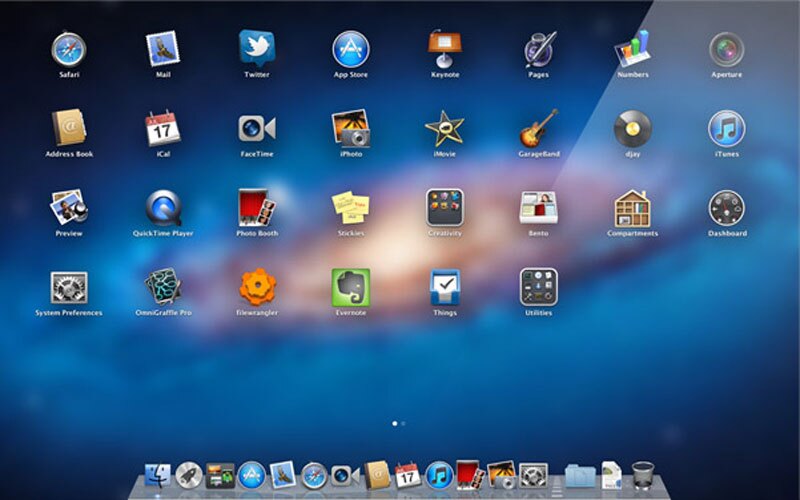Launch Evernote
Screen dimensions: 800x500
pyautogui.click(x=351, y=288)
